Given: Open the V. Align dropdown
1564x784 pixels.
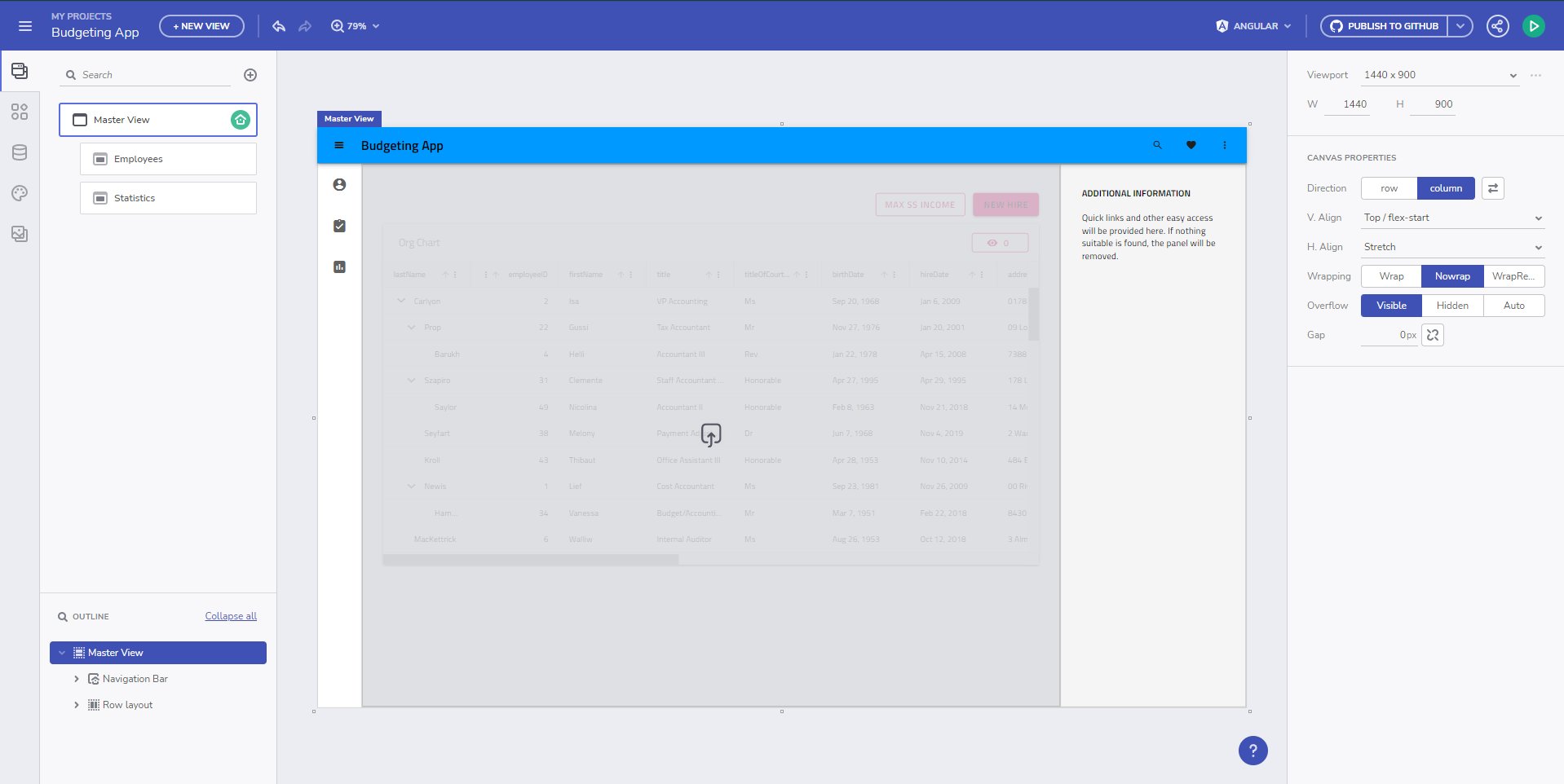Looking at the screenshot, I should pyautogui.click(x=1451, y=218).
